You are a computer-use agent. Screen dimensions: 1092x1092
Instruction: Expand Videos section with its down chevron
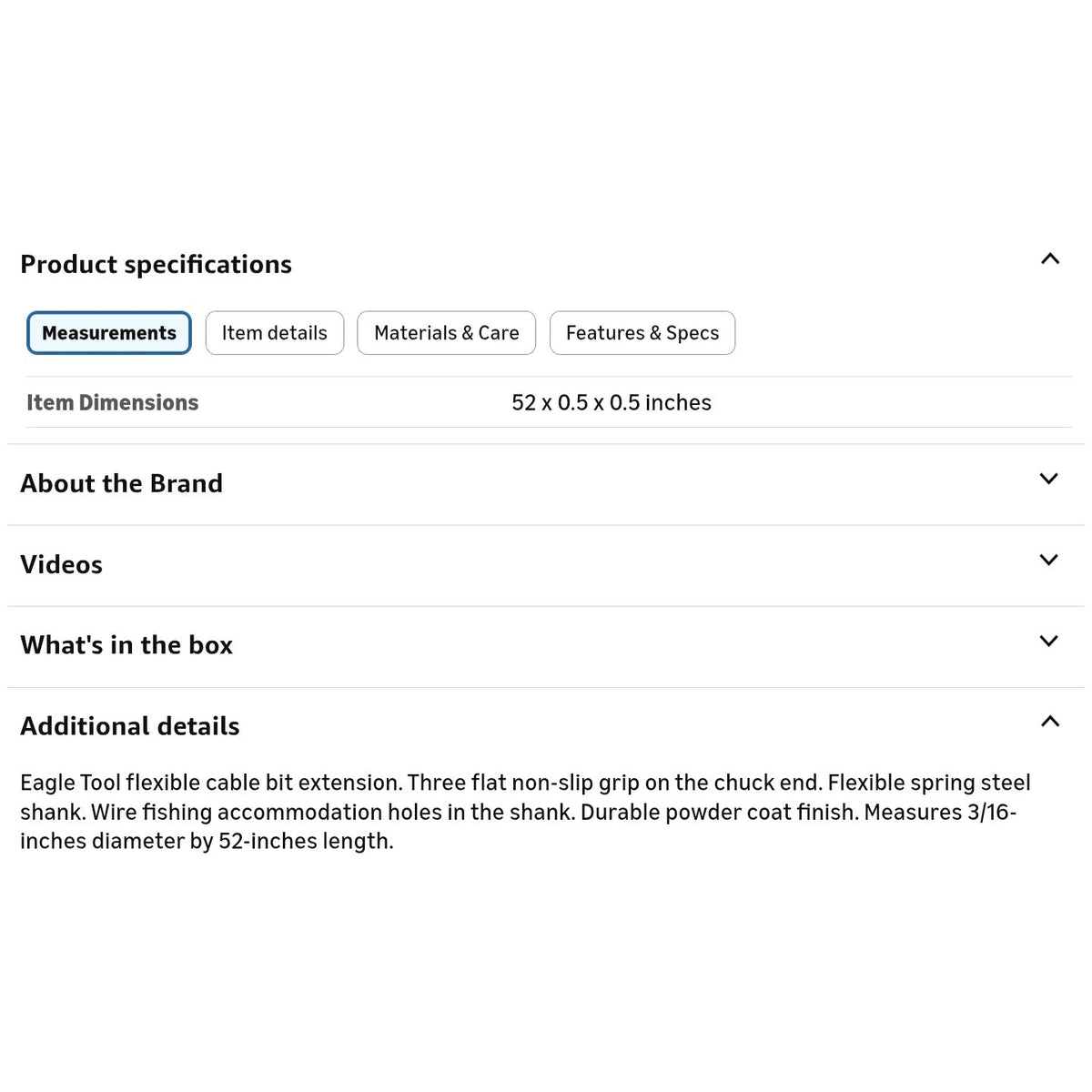[1049, 560]
